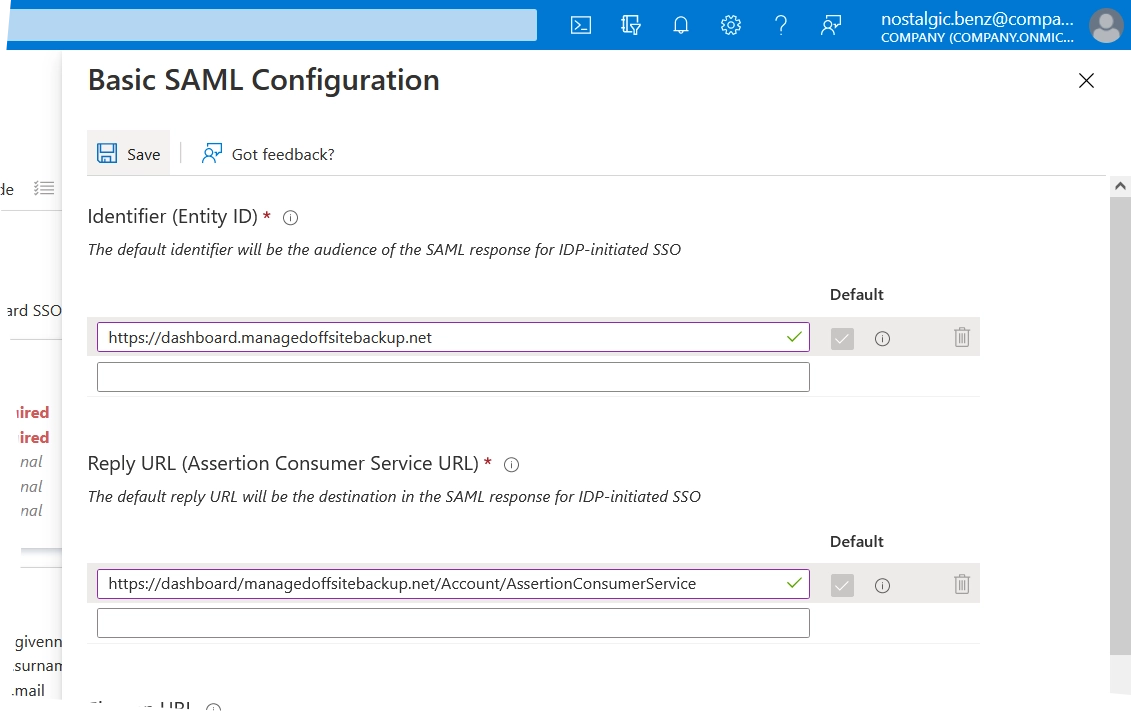Open the user account avatar
Screen dimensions: 1131x712
(1106, 26)
